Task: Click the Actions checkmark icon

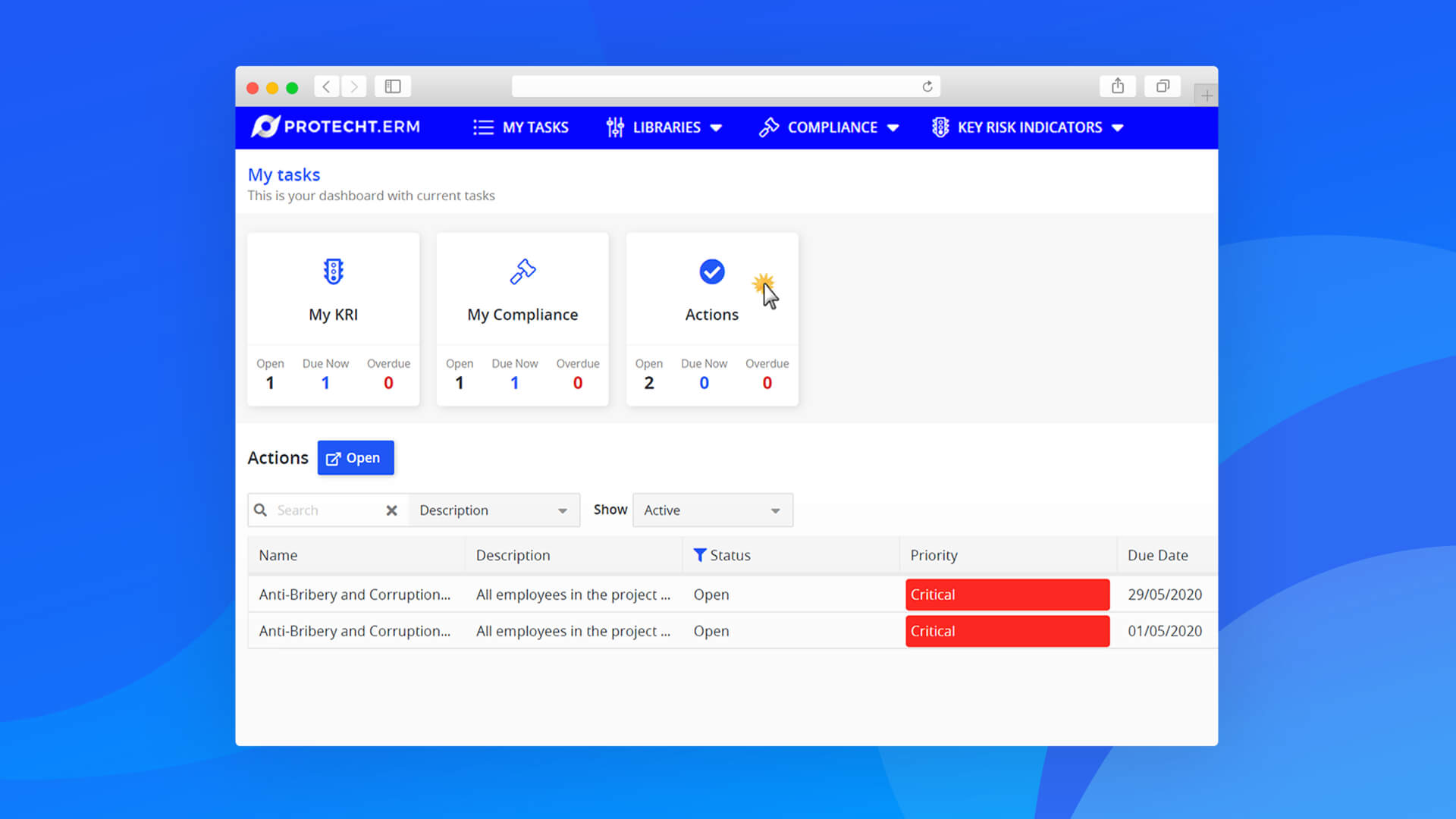Action: click(x=711, y=271)
